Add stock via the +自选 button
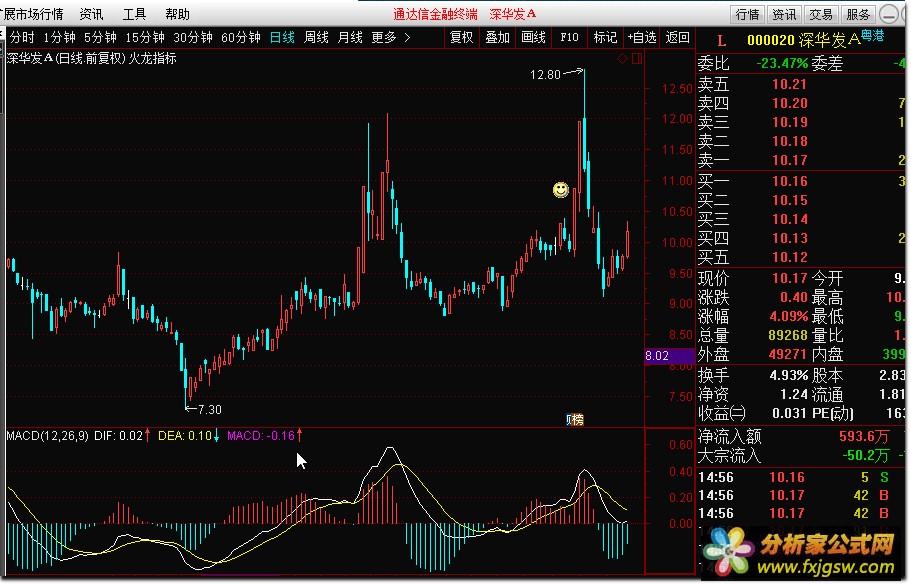This screenshot has height=584, width=911. [642, 38]
